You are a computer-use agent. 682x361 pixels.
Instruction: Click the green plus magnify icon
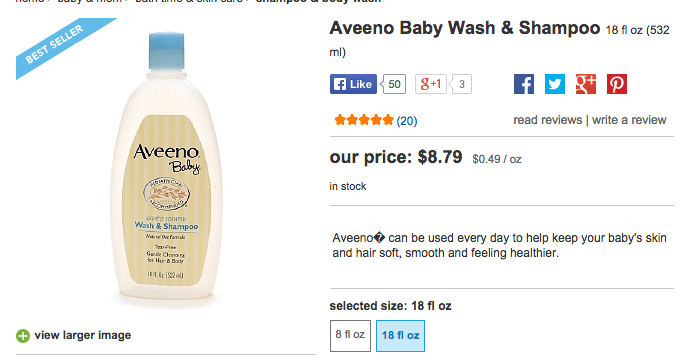coord(23,336)
